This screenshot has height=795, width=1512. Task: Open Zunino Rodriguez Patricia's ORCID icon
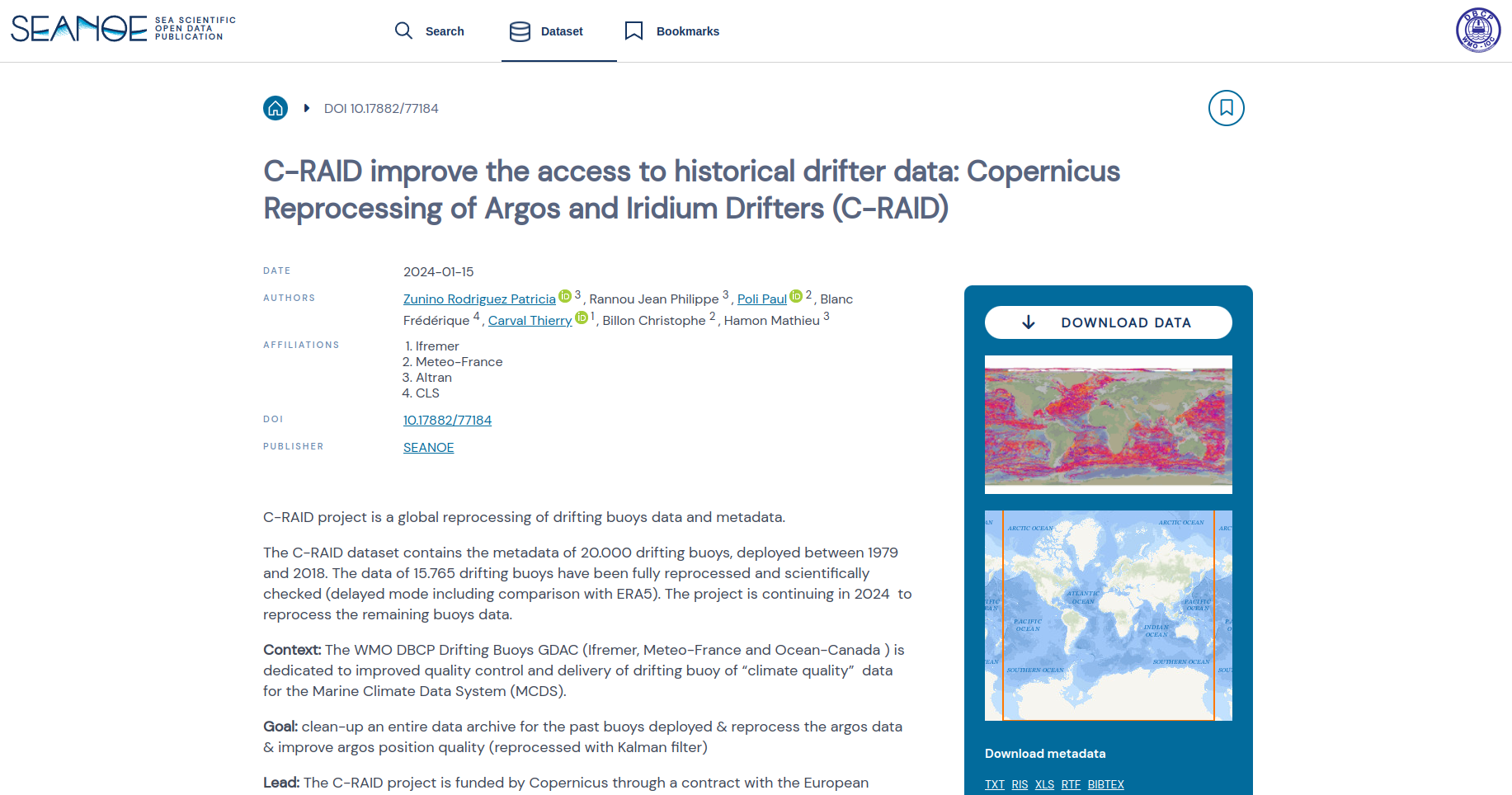(565, 296)
